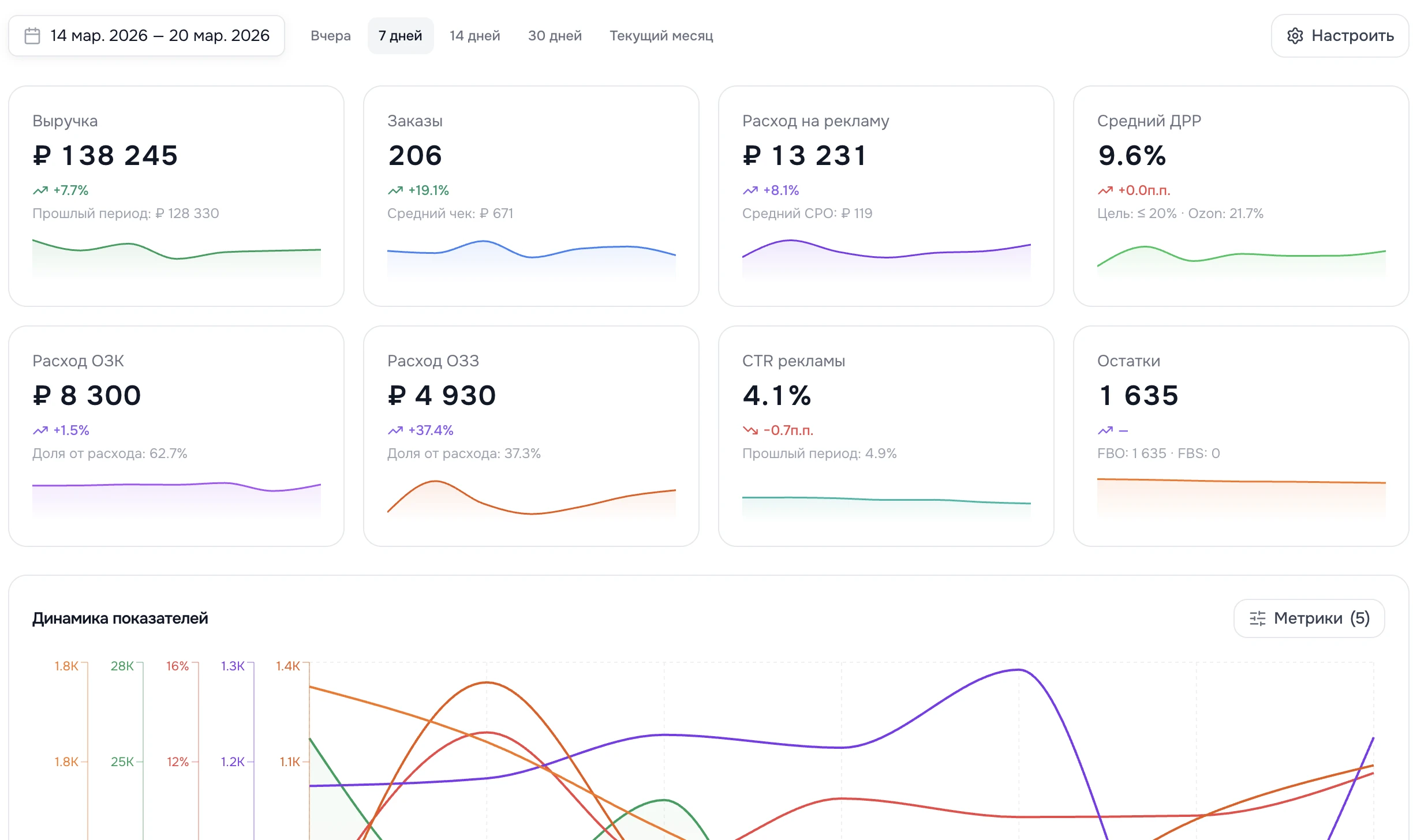Screen dimensions: 1413x840
Task: Click Доля от расхода: 37.3% text
Action: [x=464, y=453]
